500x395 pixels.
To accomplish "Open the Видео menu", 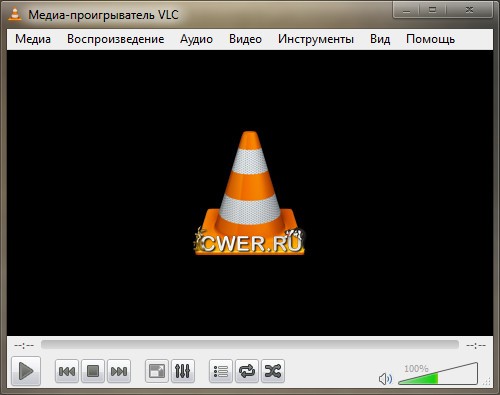I will (245, 39).
